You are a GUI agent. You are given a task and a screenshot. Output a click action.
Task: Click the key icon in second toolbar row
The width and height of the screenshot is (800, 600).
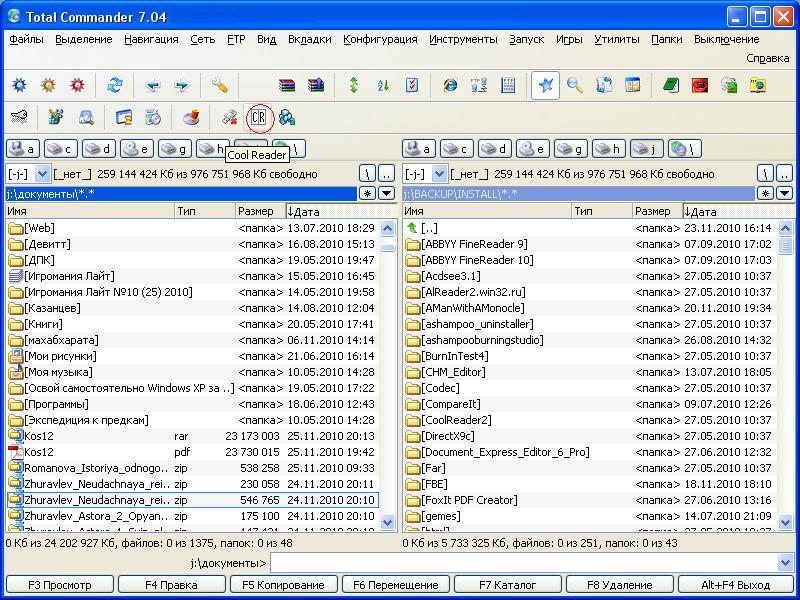(19, 117)
